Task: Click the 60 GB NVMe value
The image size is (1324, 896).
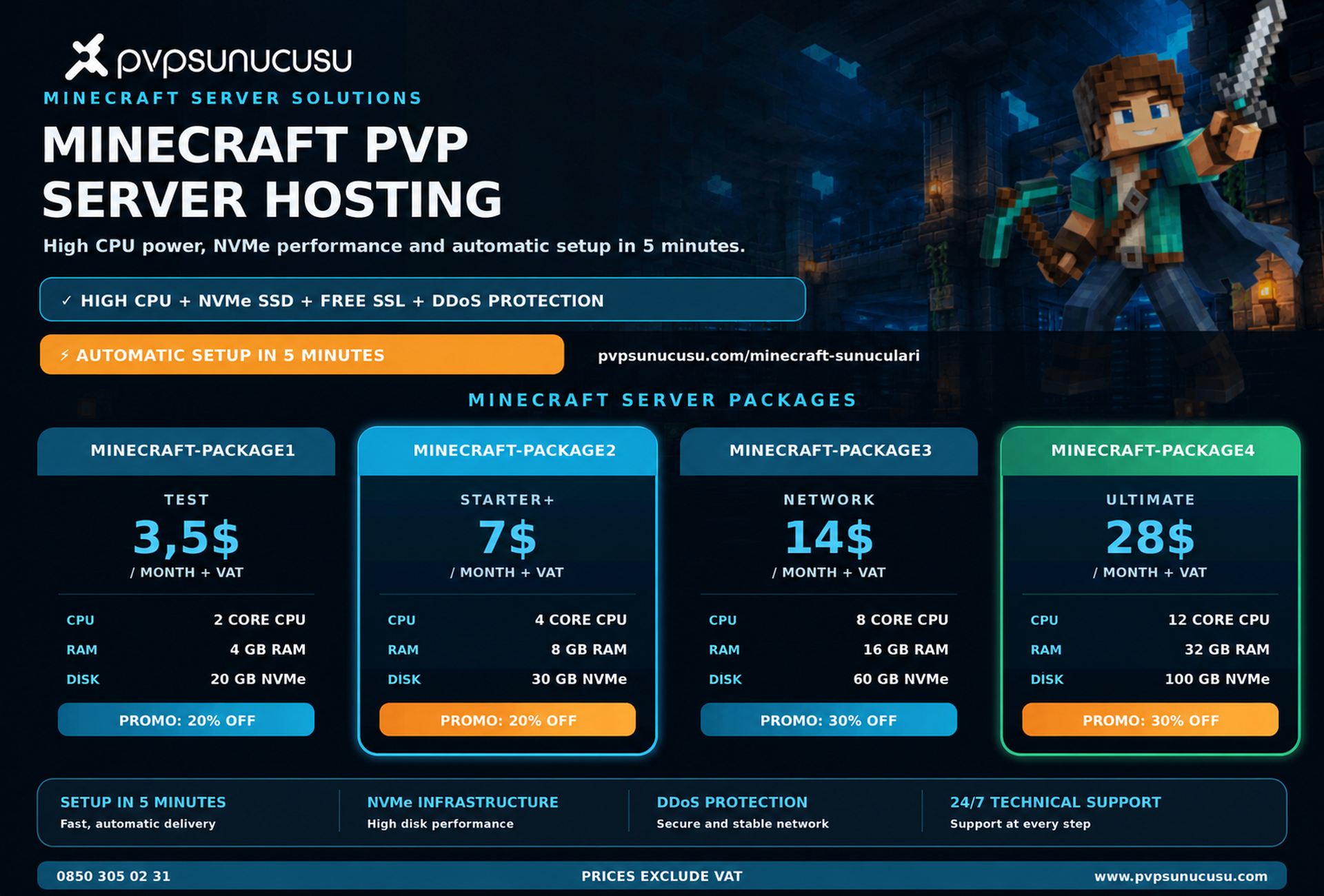Action: tap(901, 679)
